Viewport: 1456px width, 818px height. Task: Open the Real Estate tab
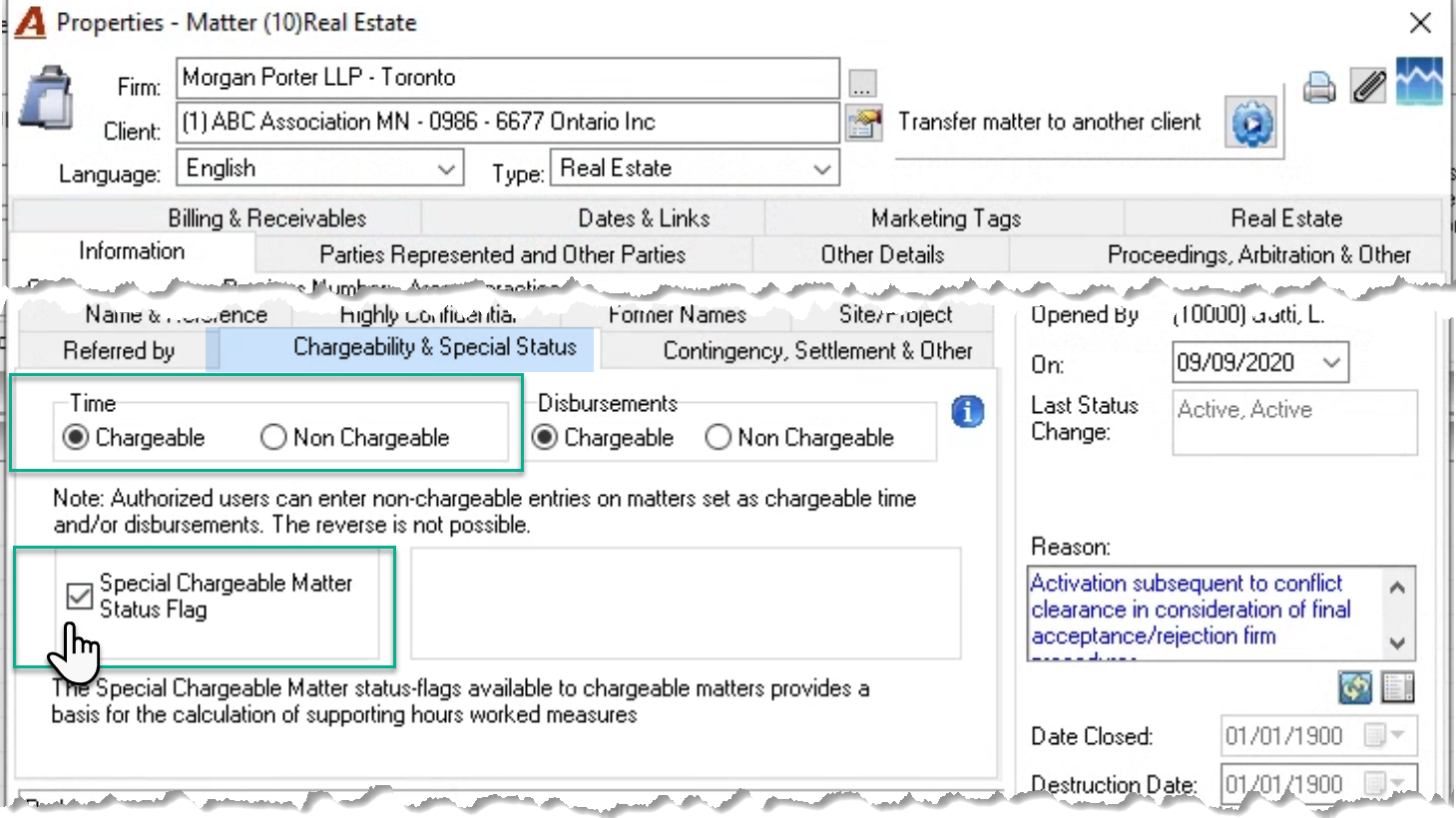point(1285,217)
